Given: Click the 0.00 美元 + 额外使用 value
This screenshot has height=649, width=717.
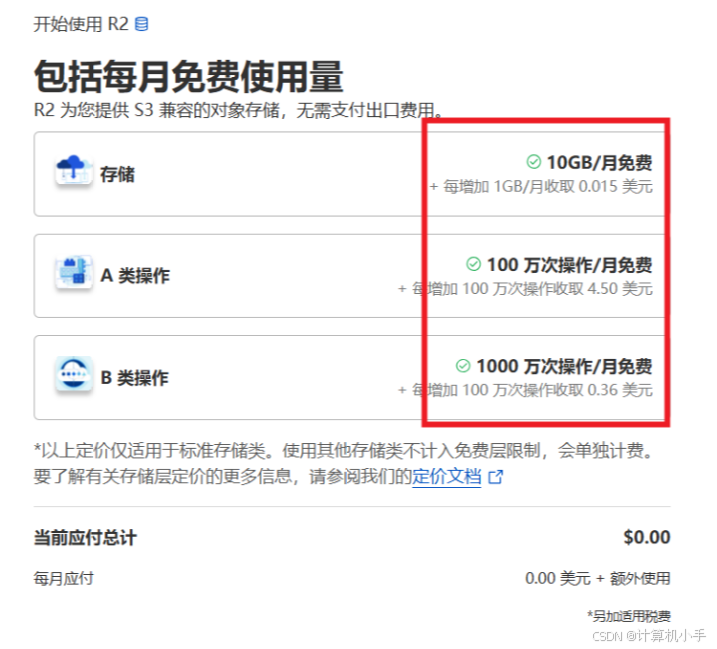Looking at the screenshot, I should (598, 579).
